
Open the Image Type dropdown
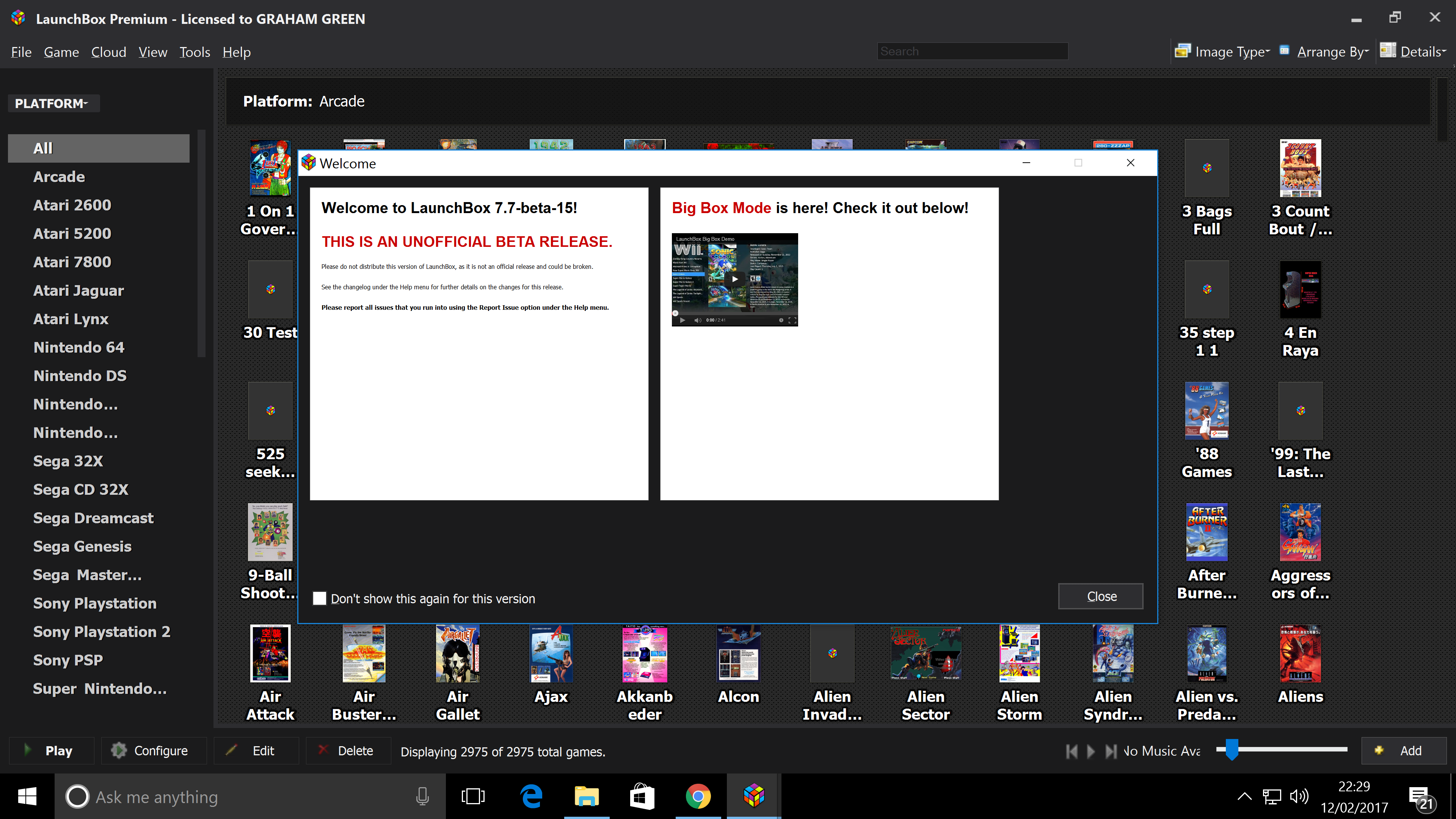pyautogui.click(x=1222, y=52)
